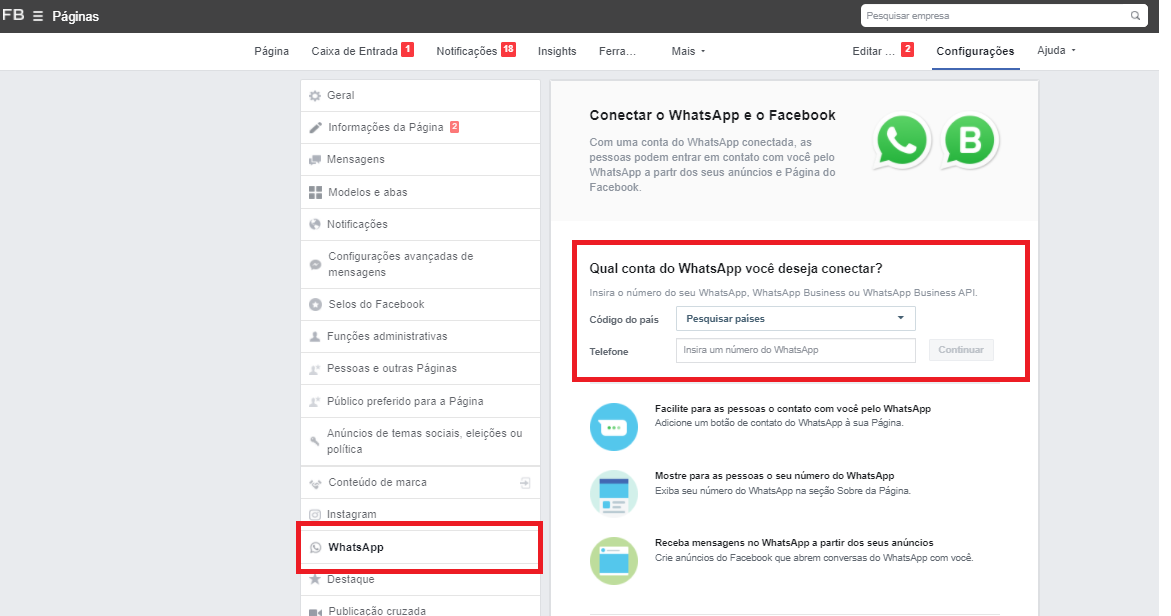The image size is (1171, 616).
Task: Open the Editar... tab
Action: (x=873, y=52)
